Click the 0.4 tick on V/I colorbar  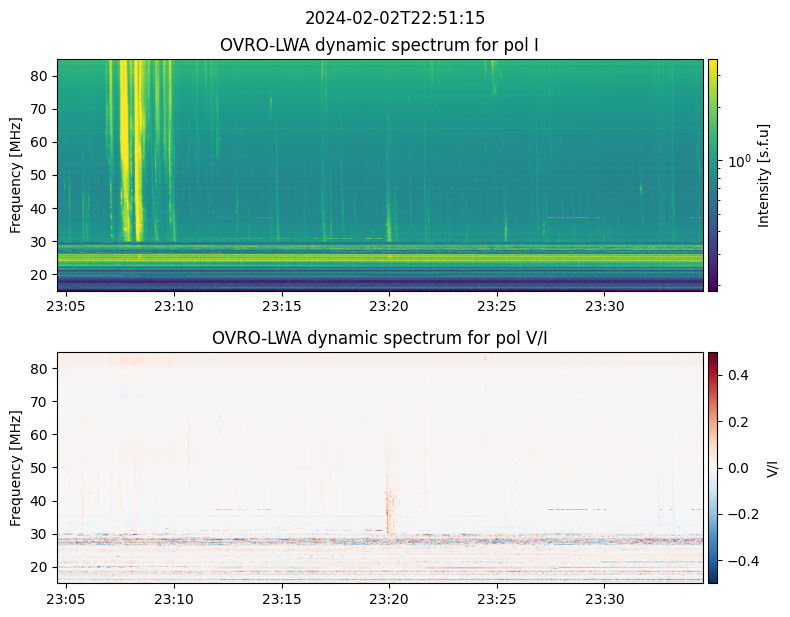[x=737, y=375]
